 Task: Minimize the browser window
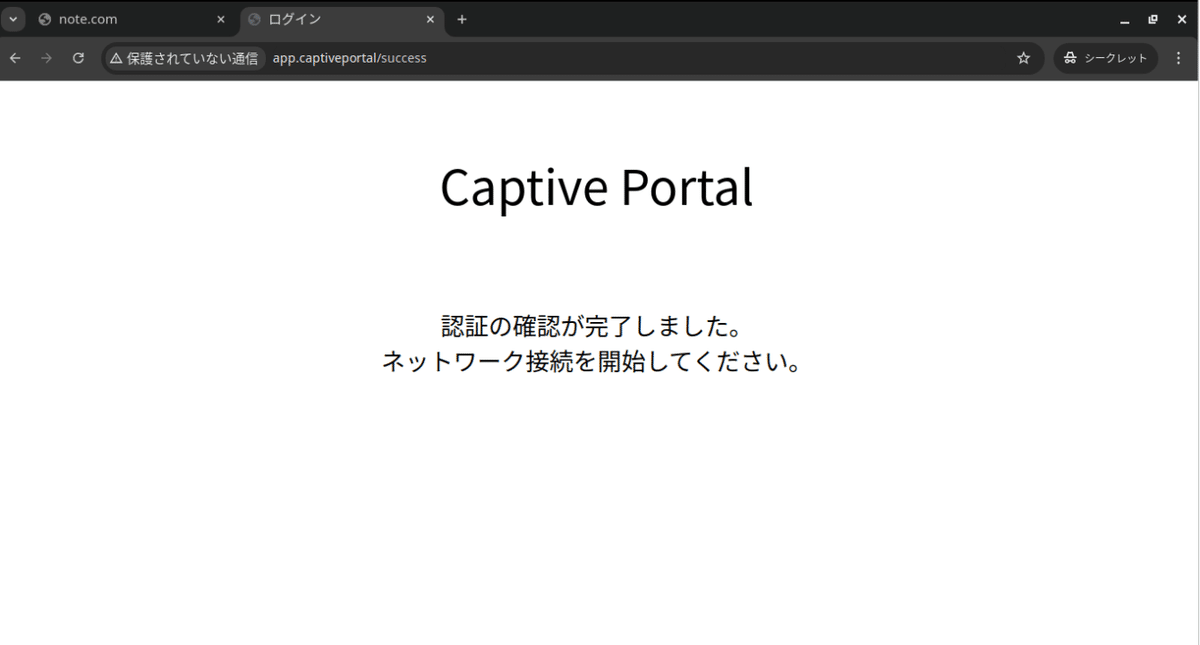1125,18
